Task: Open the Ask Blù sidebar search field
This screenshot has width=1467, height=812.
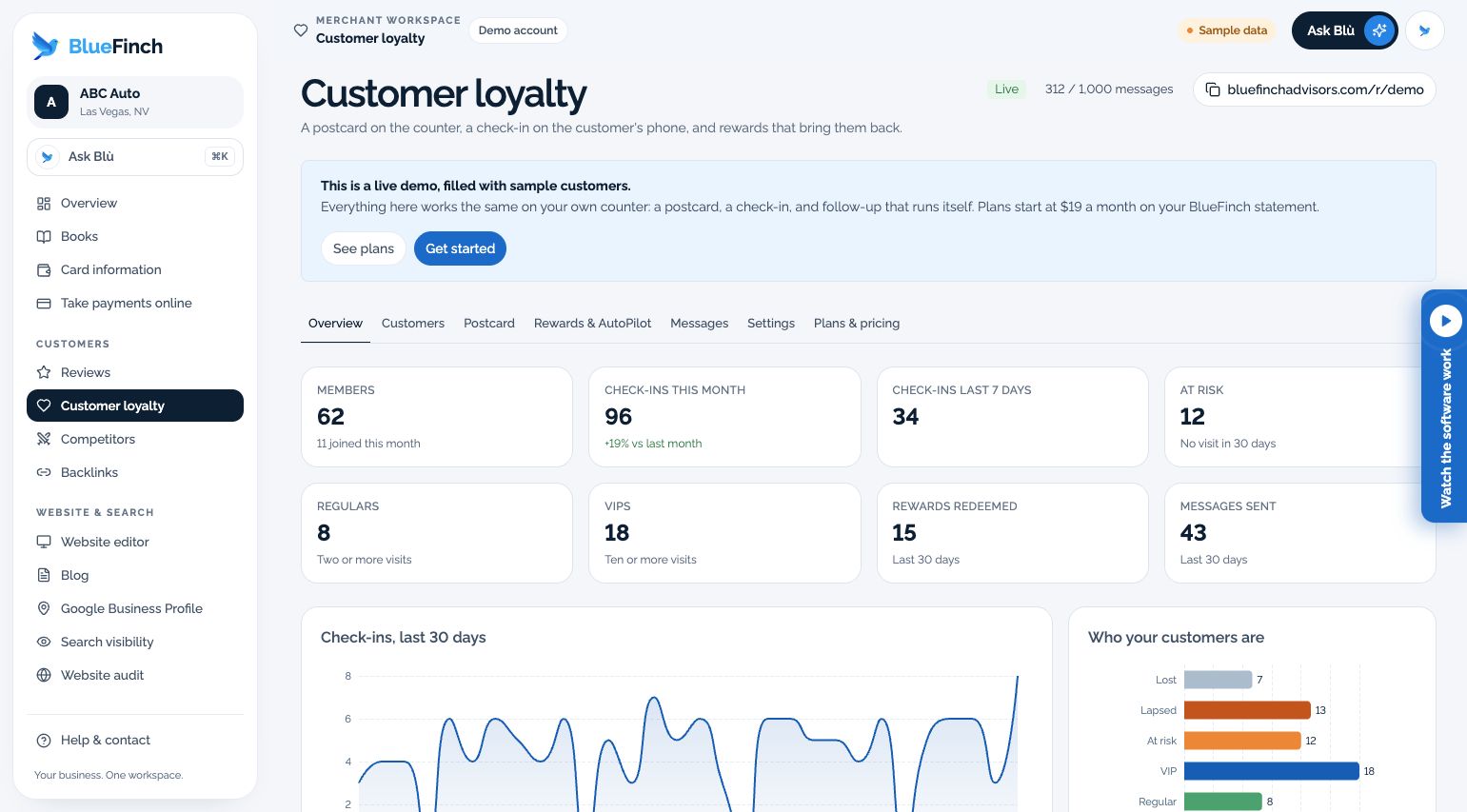Action: (135, 157)
